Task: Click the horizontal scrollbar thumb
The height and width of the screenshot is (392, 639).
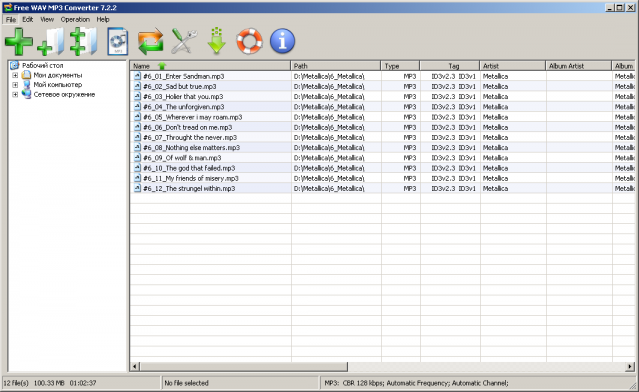Action: pos(244,367)
